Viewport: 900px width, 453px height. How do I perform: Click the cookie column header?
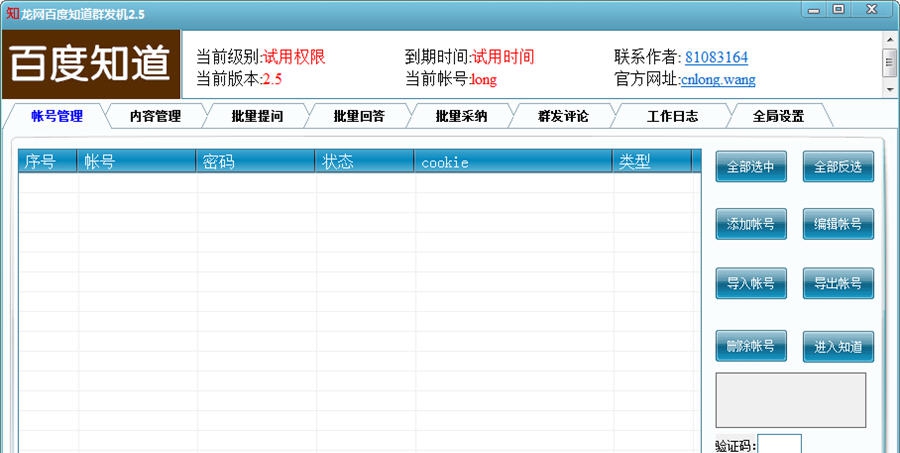(x=513, y=161)
